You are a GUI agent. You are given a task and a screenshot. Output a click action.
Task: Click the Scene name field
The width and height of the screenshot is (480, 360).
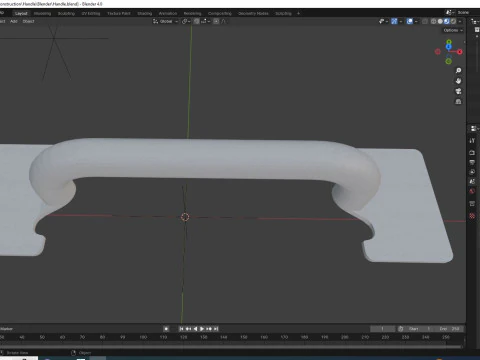pos(468,13)
